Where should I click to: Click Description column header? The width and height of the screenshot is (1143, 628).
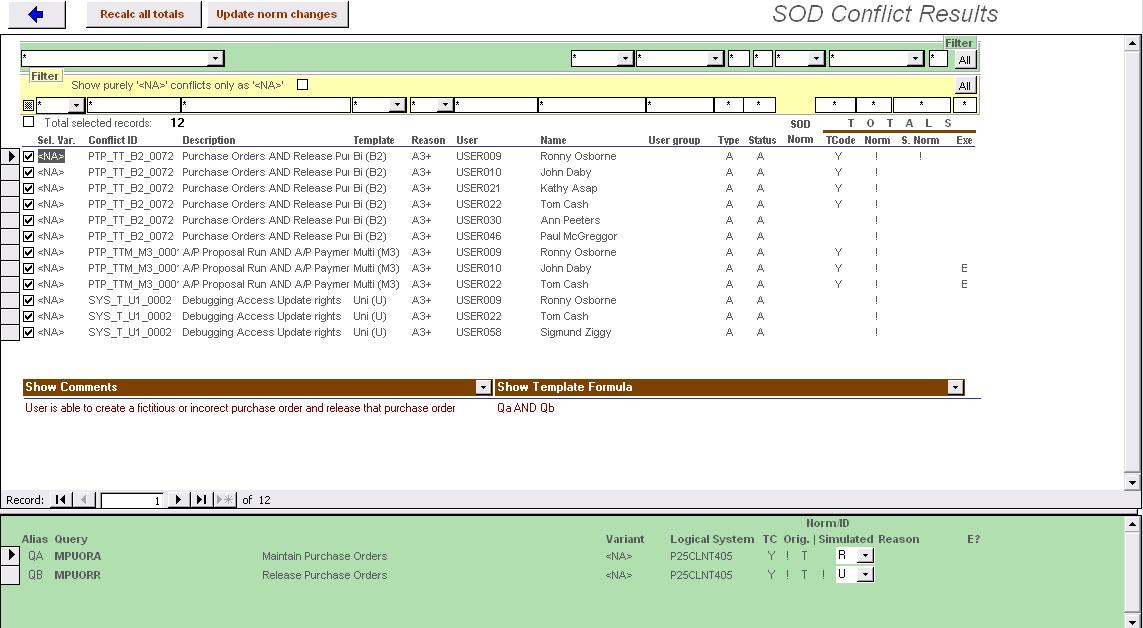pyautogui.click(x=209, y=140)
